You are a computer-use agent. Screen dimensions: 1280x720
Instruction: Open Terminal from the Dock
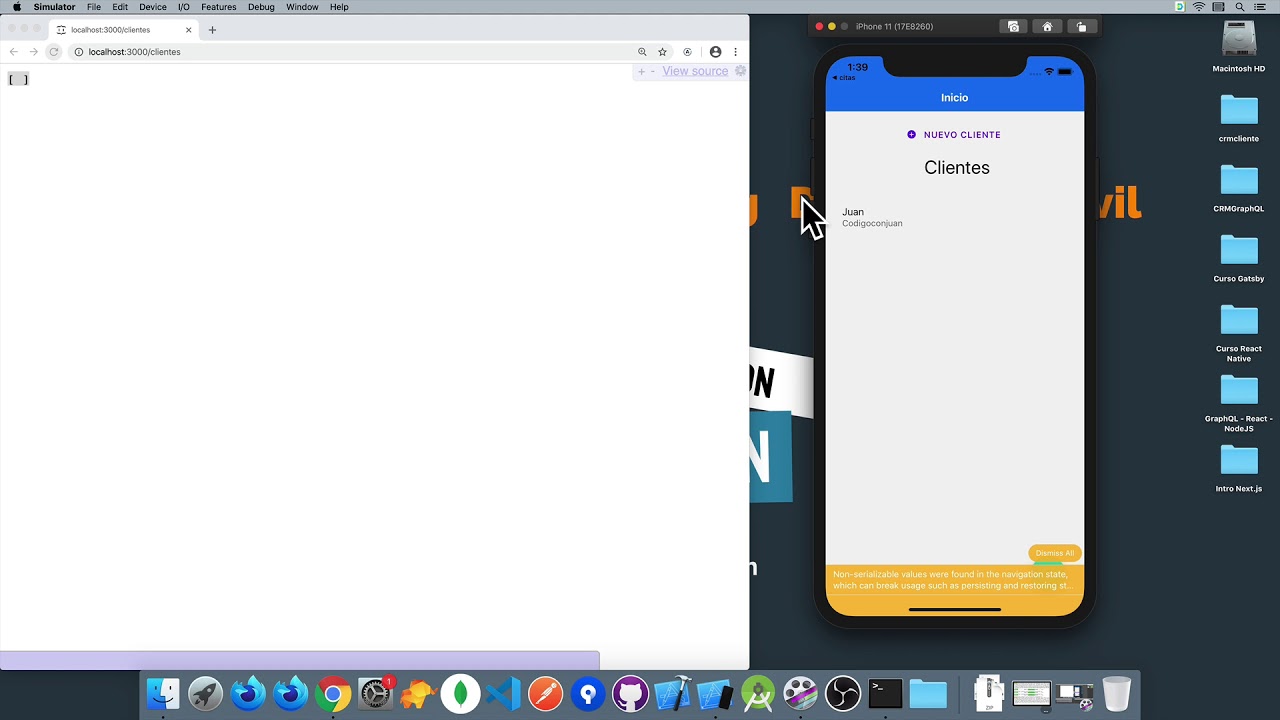[x=885, y=693]
